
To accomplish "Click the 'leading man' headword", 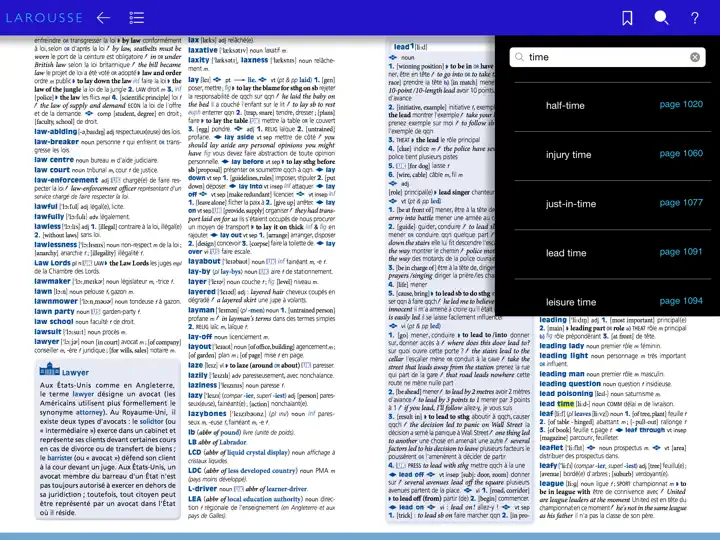I will tap(562, 374).
